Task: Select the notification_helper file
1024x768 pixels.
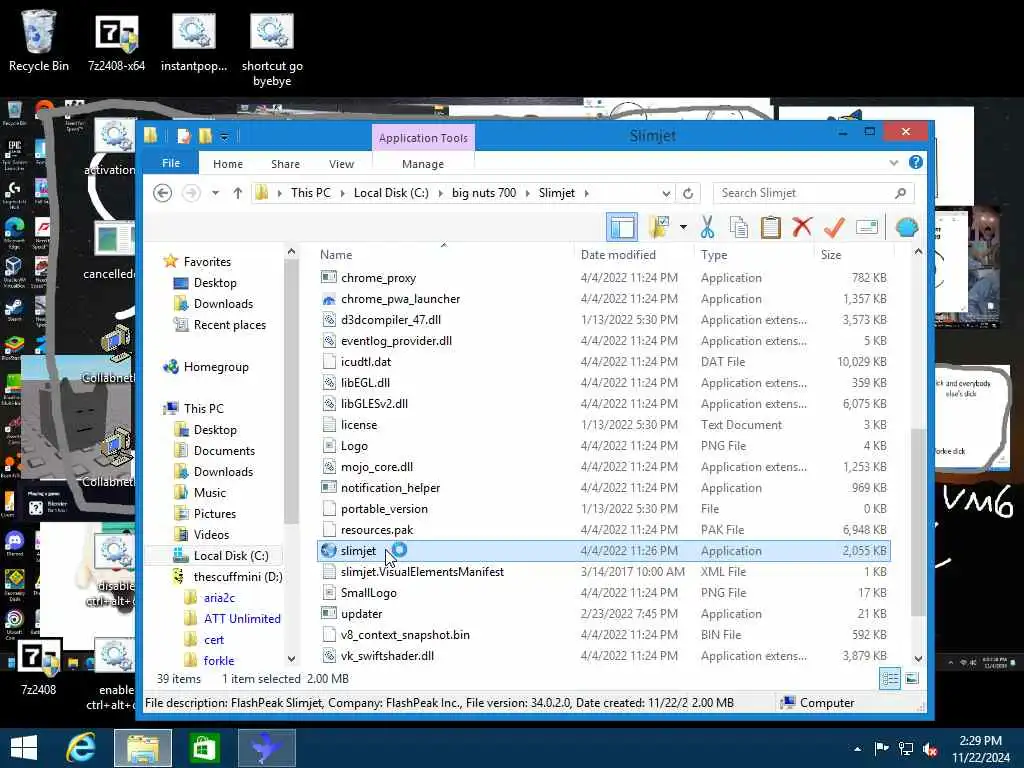Action: coord(390,488)
